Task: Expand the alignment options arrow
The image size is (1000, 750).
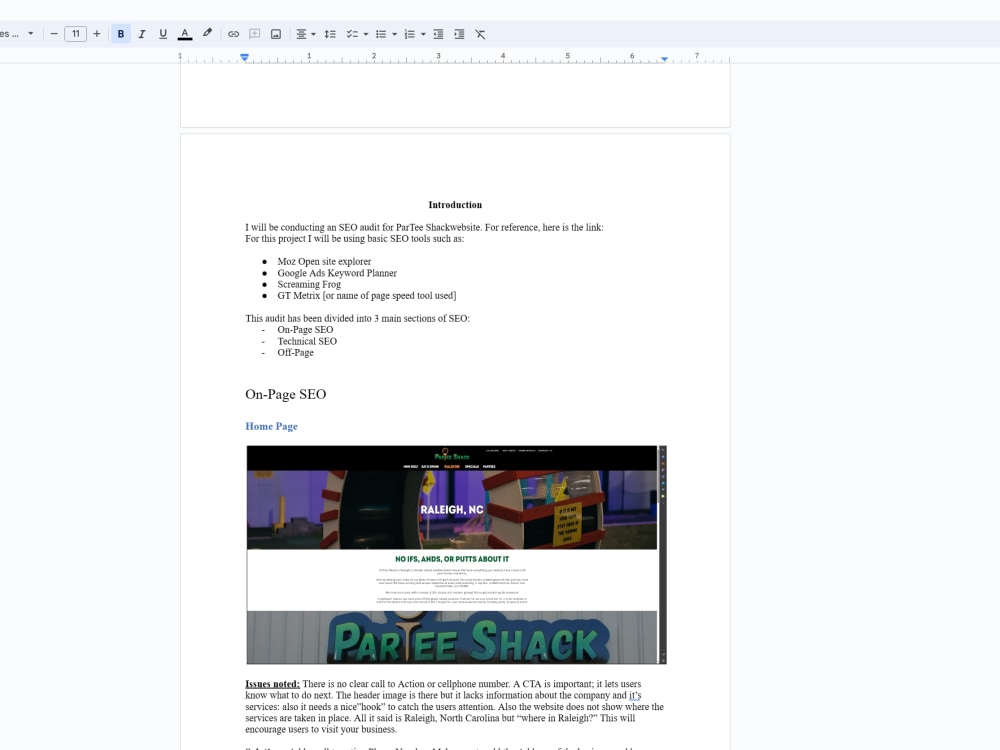Action: point(313,34)
